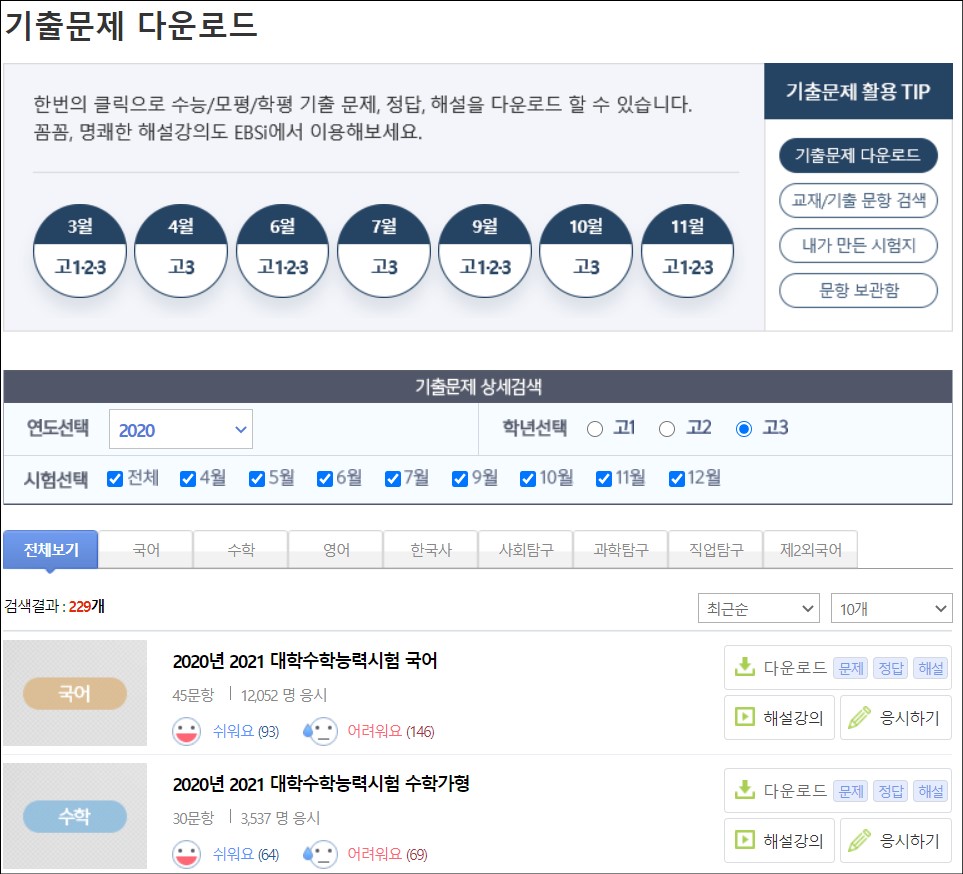Click the 교재/기출 문항 검색 button
Image resolution: width=963 pixels, height=874 pixels.
(858, 200)
